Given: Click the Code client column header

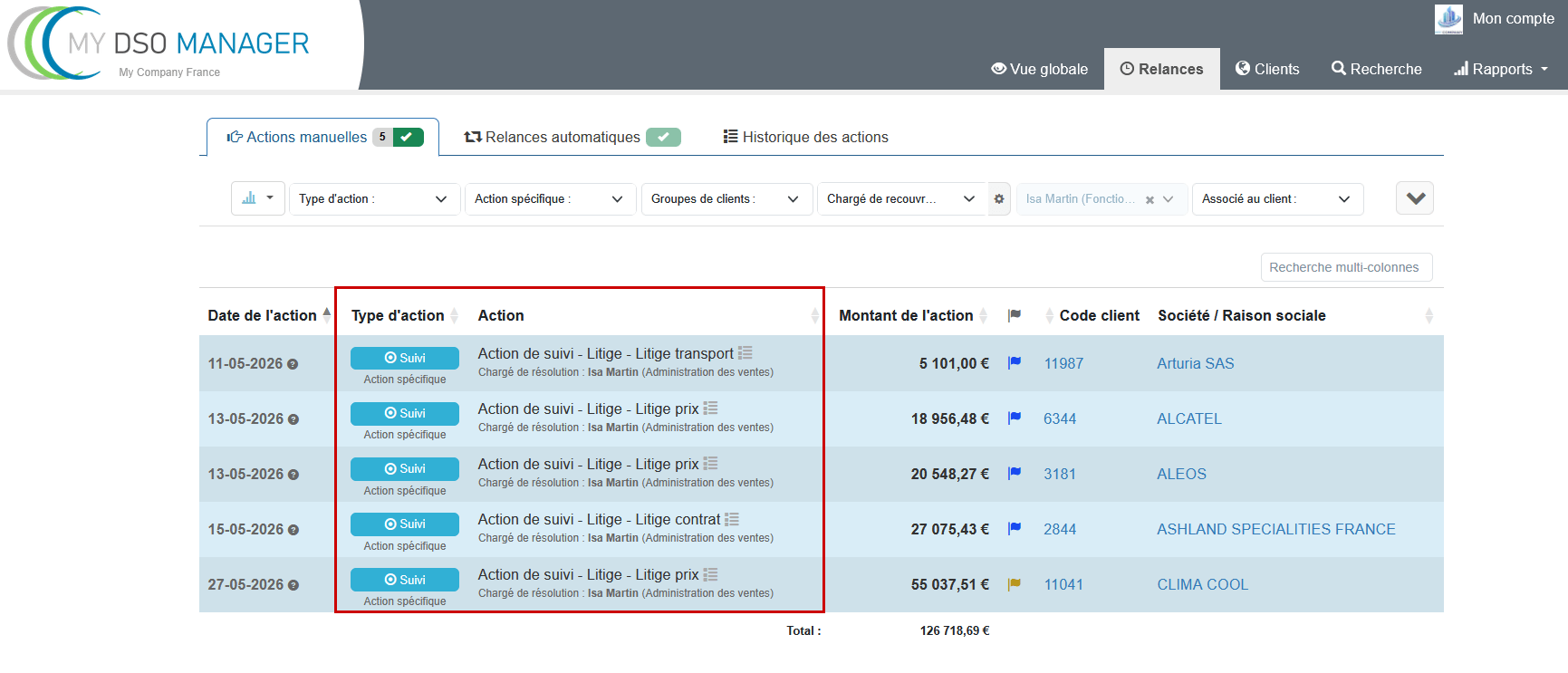Looking at the screenshot, I should (x=1099, y=315).
